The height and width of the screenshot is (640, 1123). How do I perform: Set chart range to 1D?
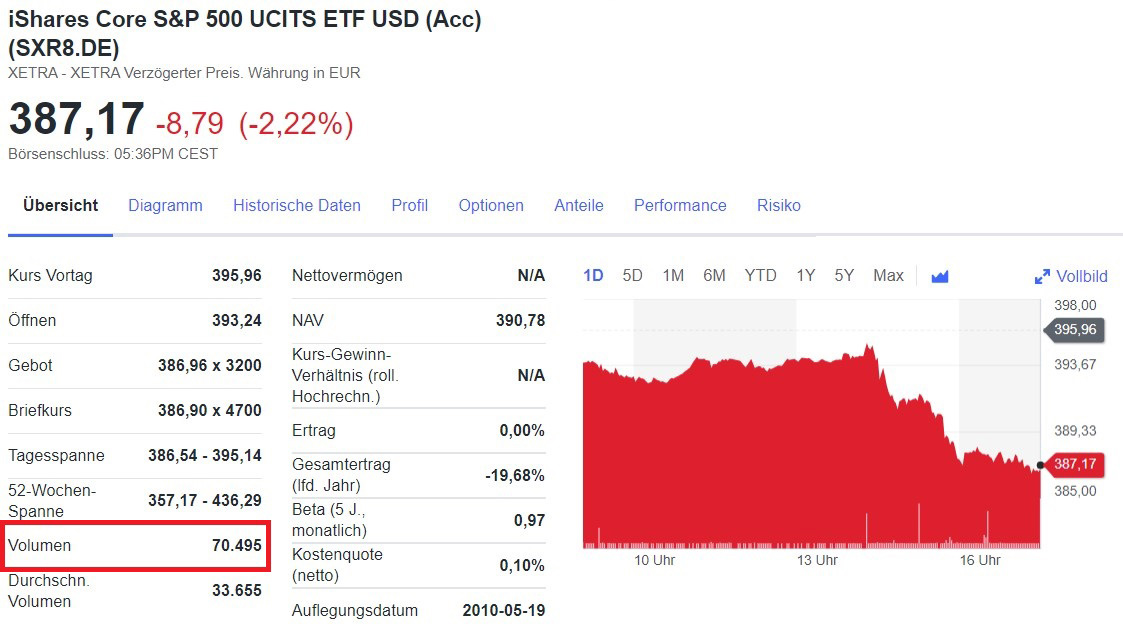pyautogui.click(x=593, y=275)
